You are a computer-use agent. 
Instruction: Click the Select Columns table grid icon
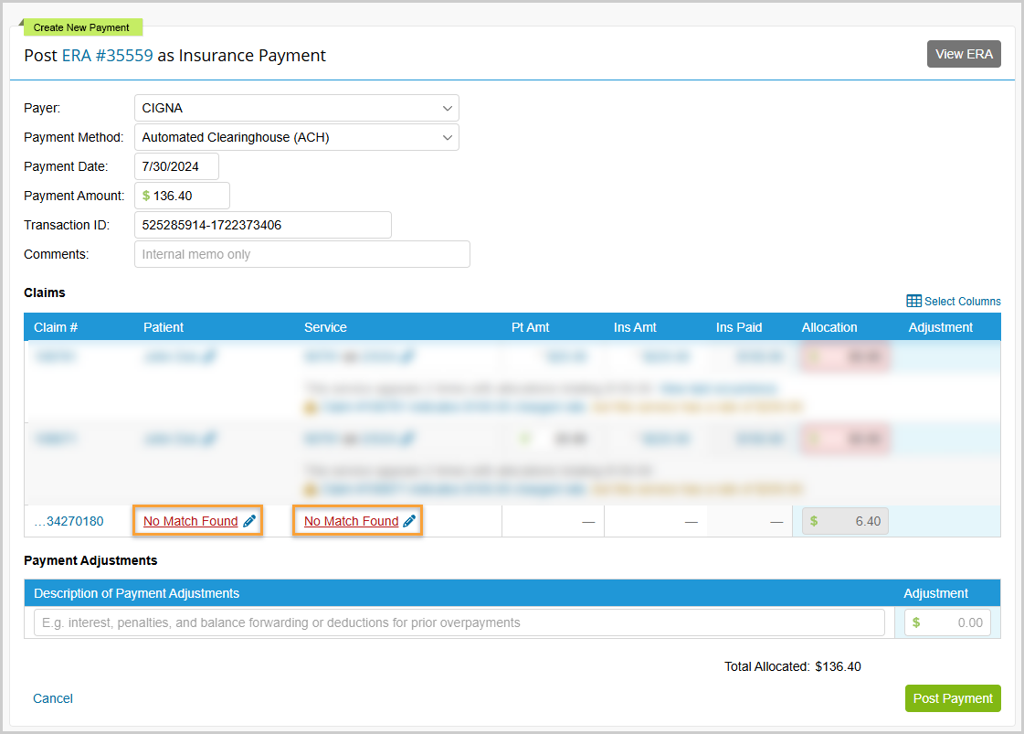(914, 301)
